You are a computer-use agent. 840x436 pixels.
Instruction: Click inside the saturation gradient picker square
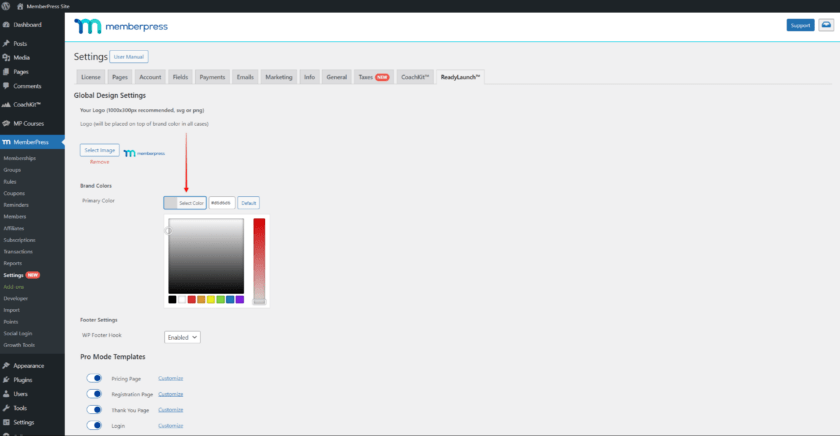click(206, 255)
